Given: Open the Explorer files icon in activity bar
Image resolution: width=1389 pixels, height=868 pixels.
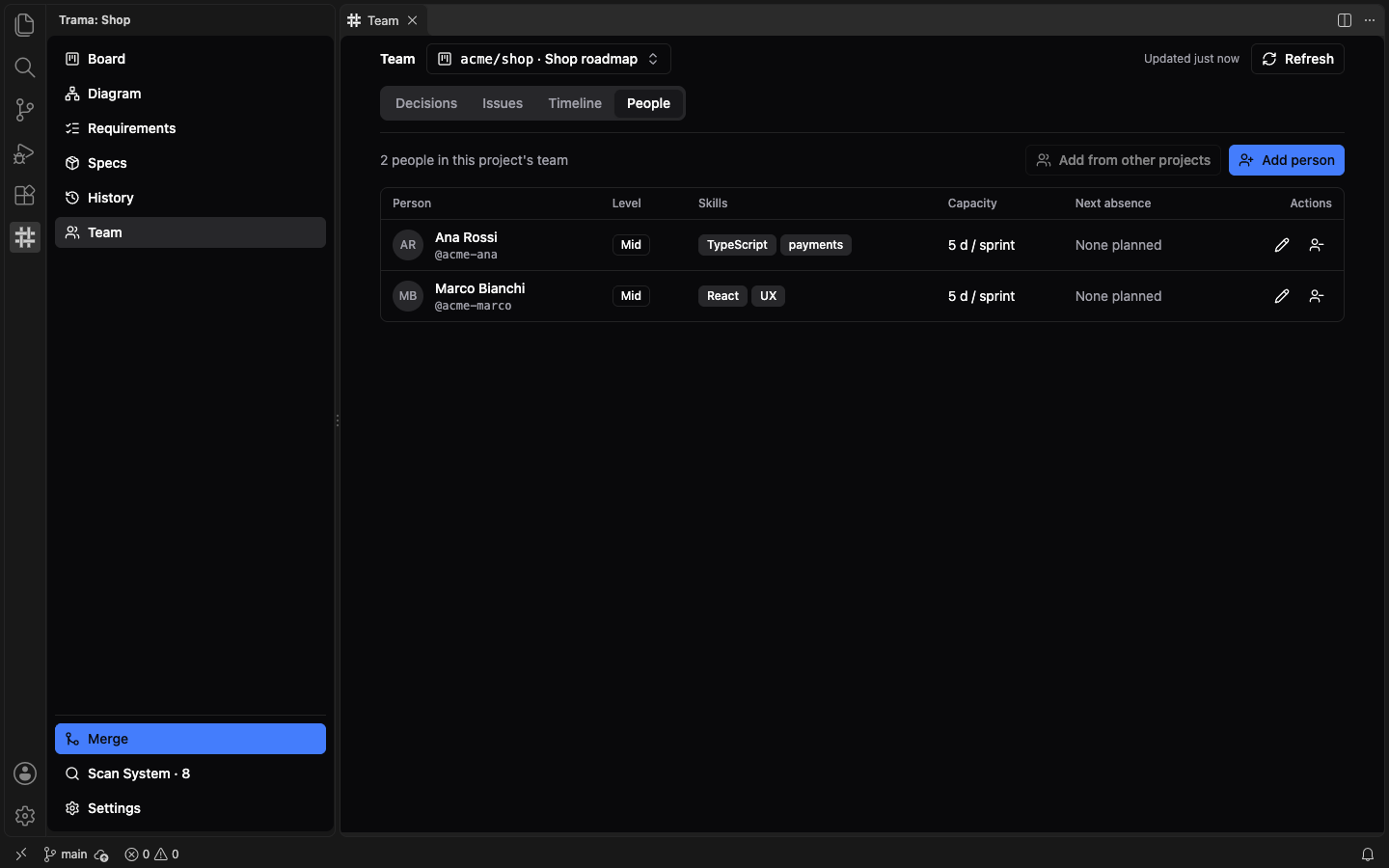Looking at the screenshot, I should (25, 24).
